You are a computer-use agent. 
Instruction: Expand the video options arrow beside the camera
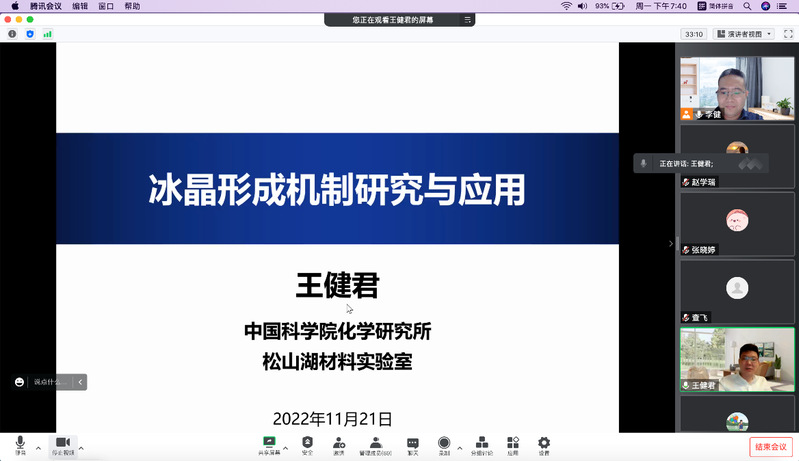(81, 447)
